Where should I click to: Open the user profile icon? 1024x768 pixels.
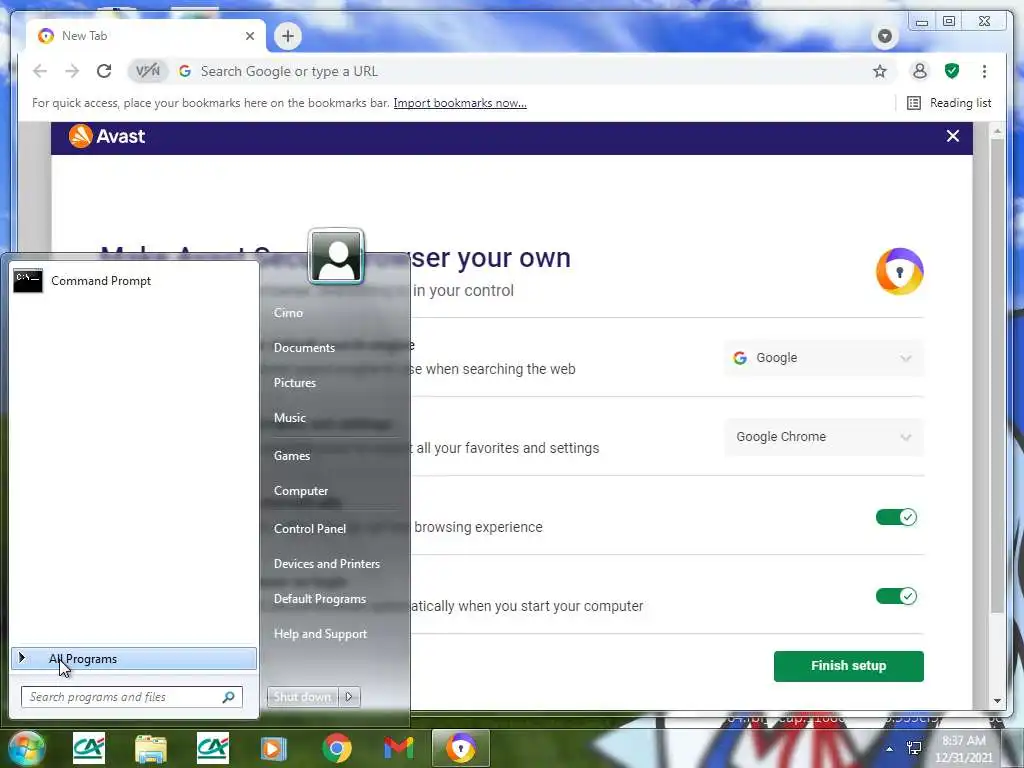[x=920, y=71]
